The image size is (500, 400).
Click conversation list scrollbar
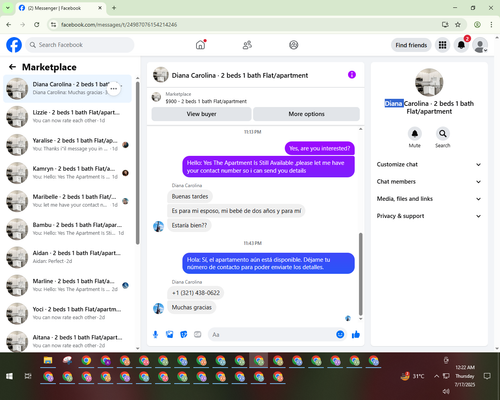coord(137,163)
